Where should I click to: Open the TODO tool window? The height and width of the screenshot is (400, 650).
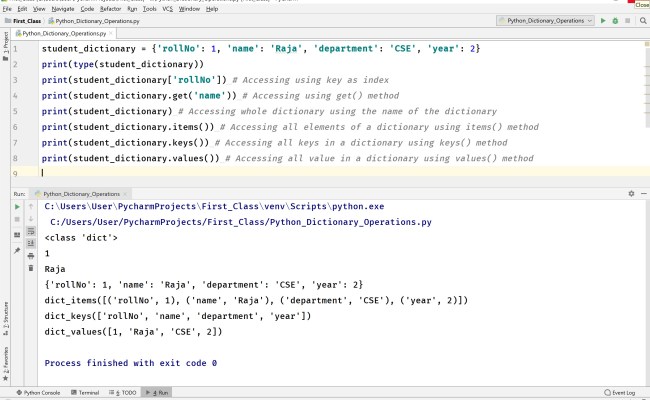pos(123,393)
